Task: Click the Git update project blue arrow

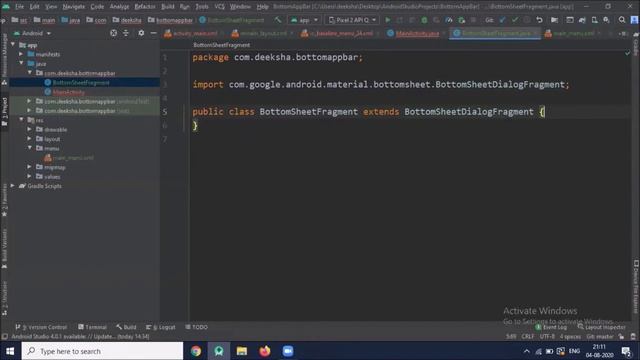Action: pyautogui.click(x=502, y=20)
